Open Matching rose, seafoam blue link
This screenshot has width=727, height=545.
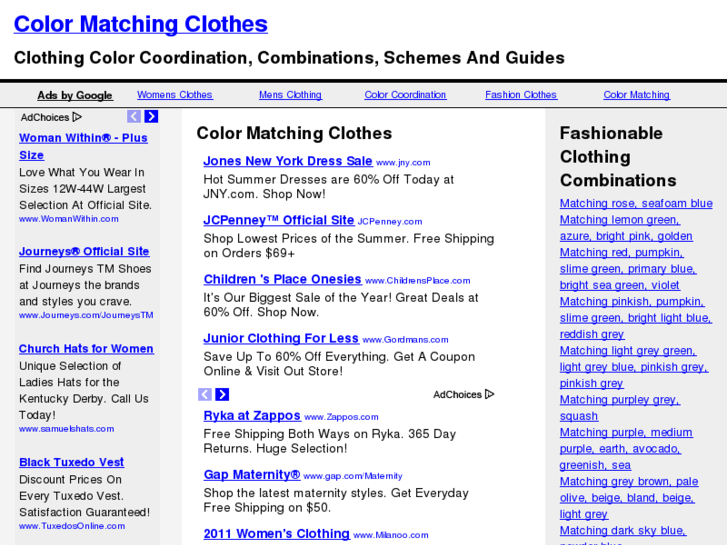pos(636,204)
